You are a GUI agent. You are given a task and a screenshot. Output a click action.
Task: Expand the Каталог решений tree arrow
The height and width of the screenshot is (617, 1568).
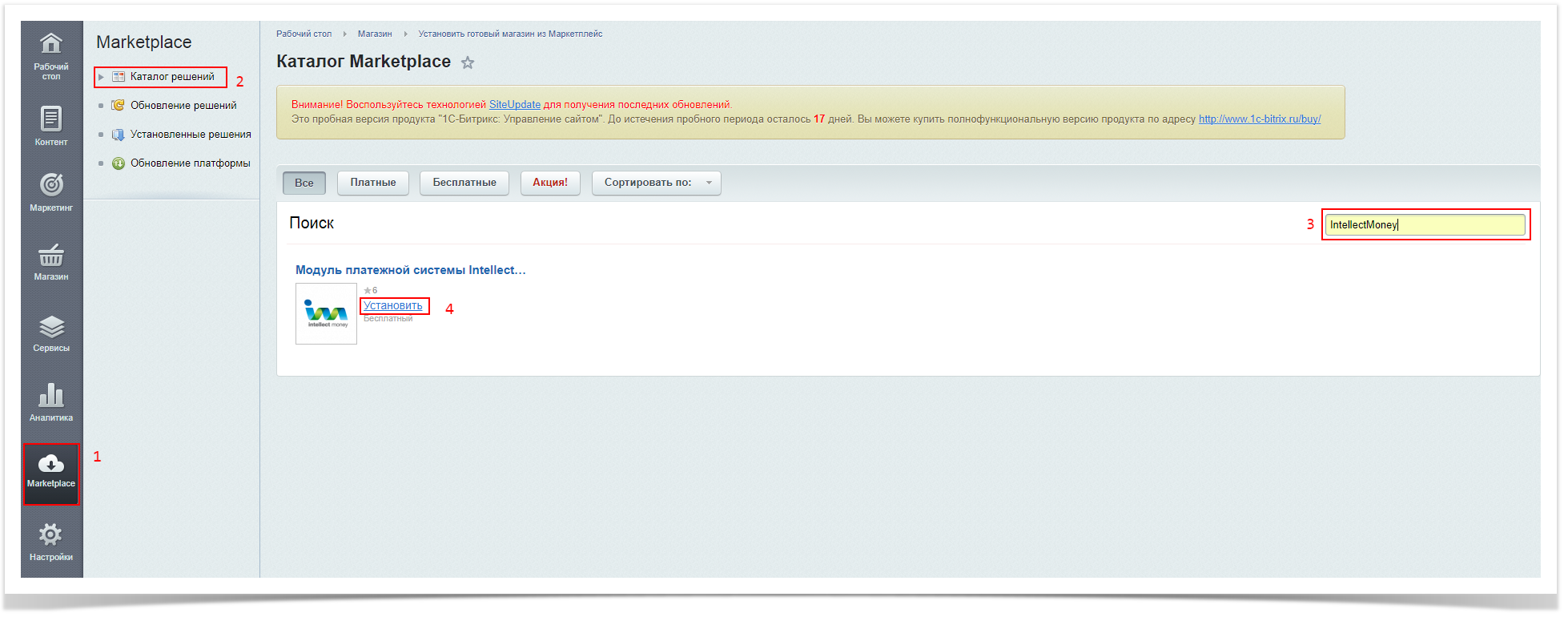(102, 77)
